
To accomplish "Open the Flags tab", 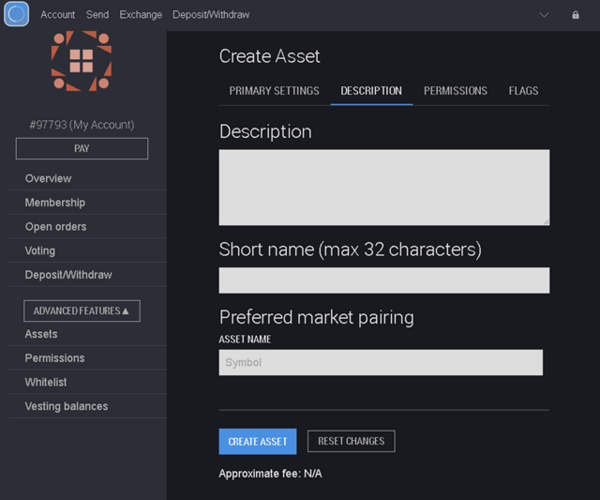I will point(523,91).
